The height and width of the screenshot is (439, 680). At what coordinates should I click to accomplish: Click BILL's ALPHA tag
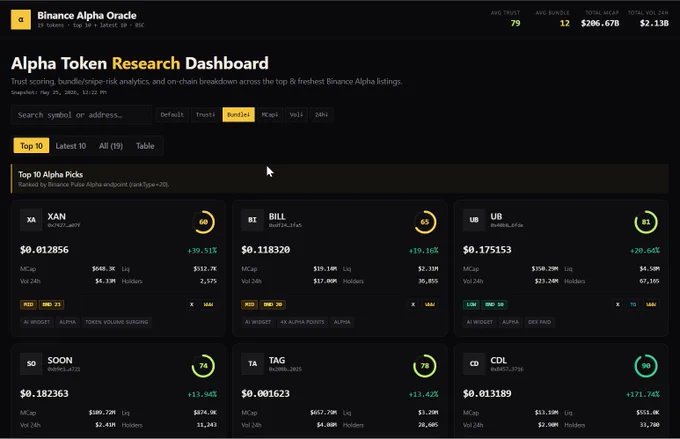tap(342, 322)
